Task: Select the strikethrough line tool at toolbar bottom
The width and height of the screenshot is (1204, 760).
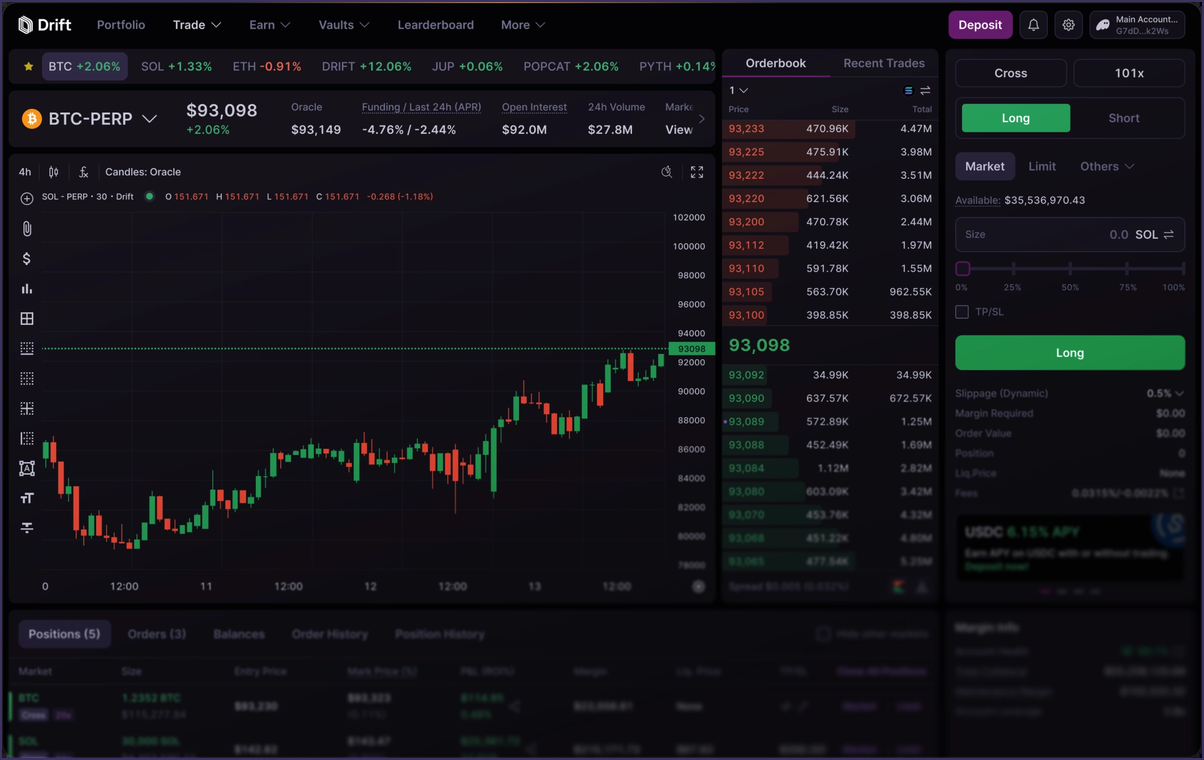Action: 27,527
